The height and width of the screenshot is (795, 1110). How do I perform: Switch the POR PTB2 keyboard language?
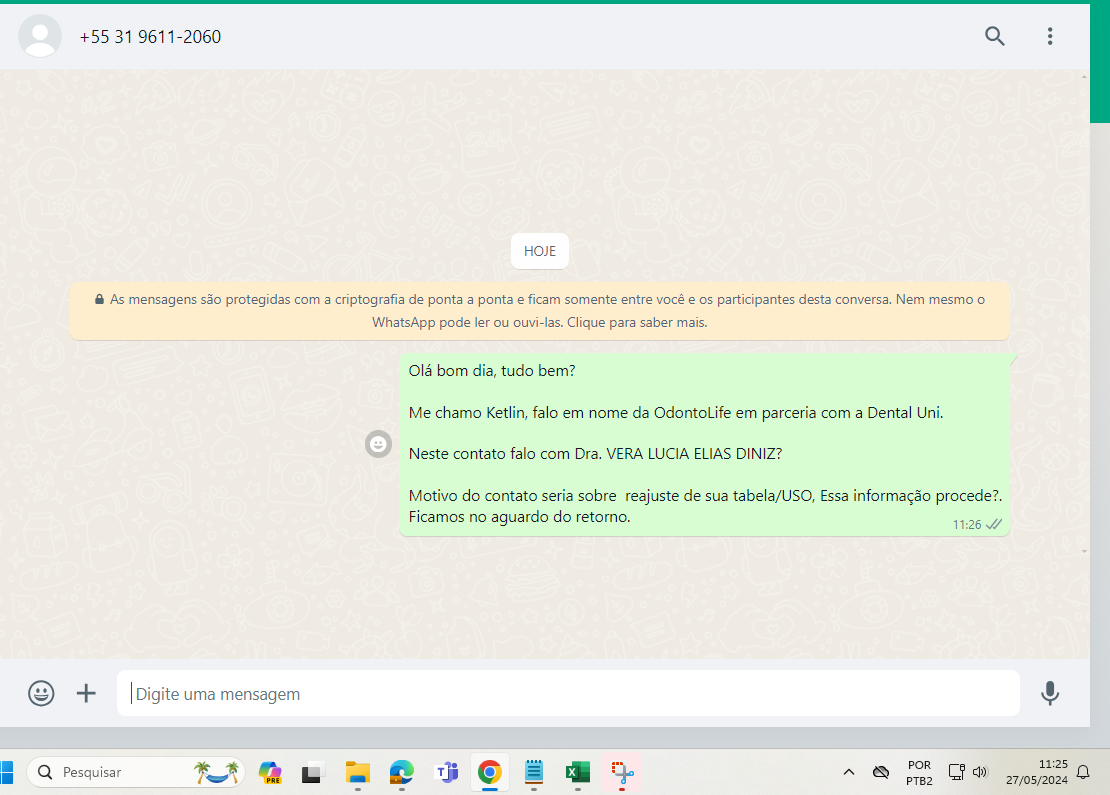coord(919,772)
